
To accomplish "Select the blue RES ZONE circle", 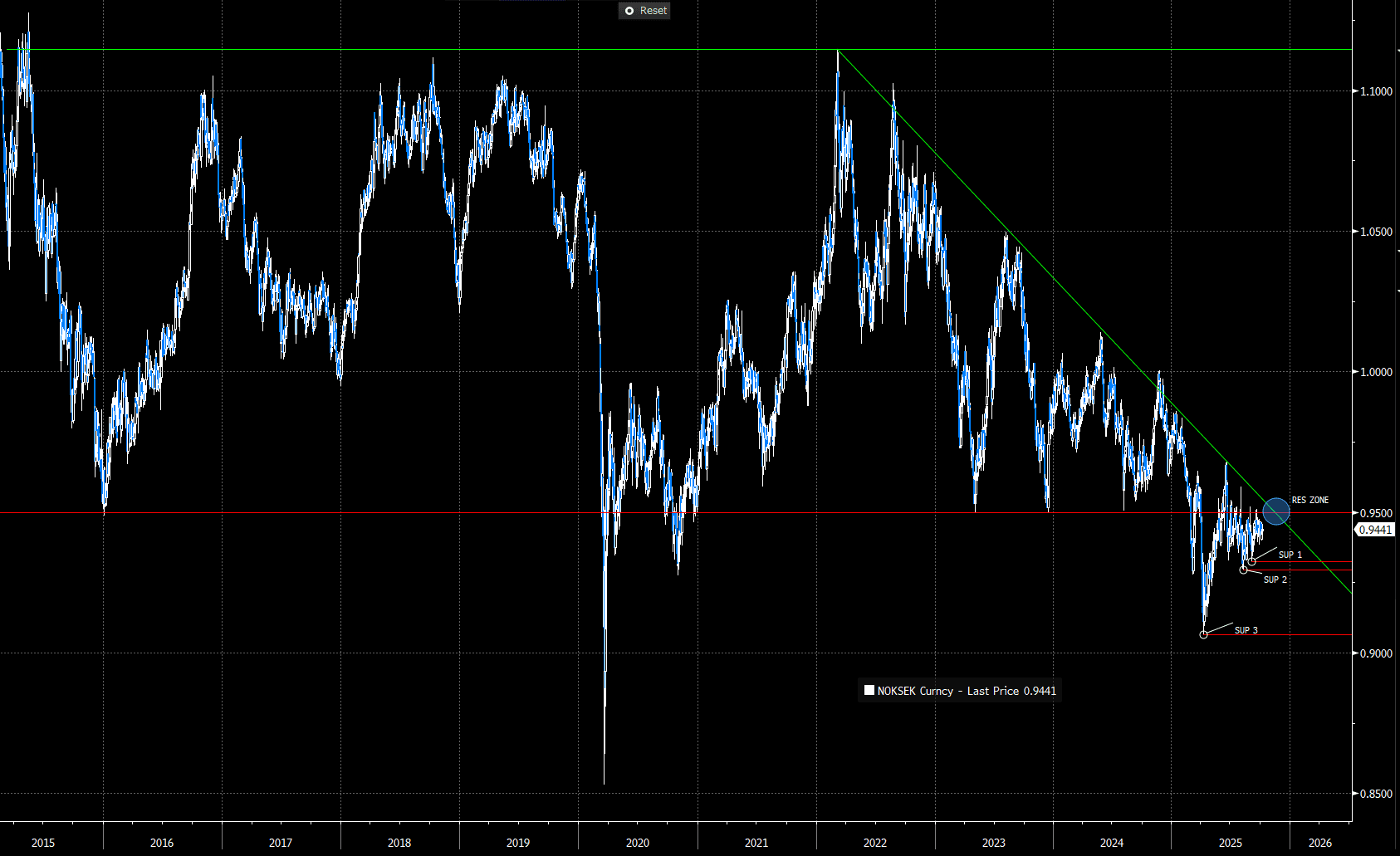I will tap(1275, 511).
